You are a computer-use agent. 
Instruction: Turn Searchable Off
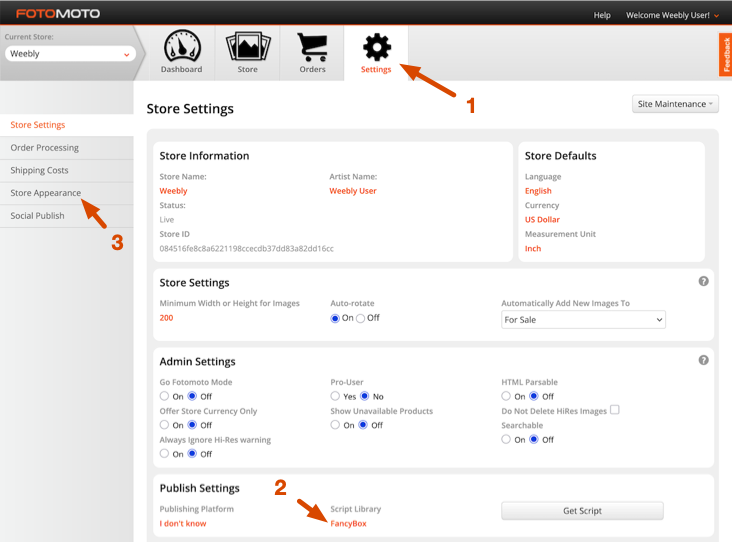(x=534, y=439)
